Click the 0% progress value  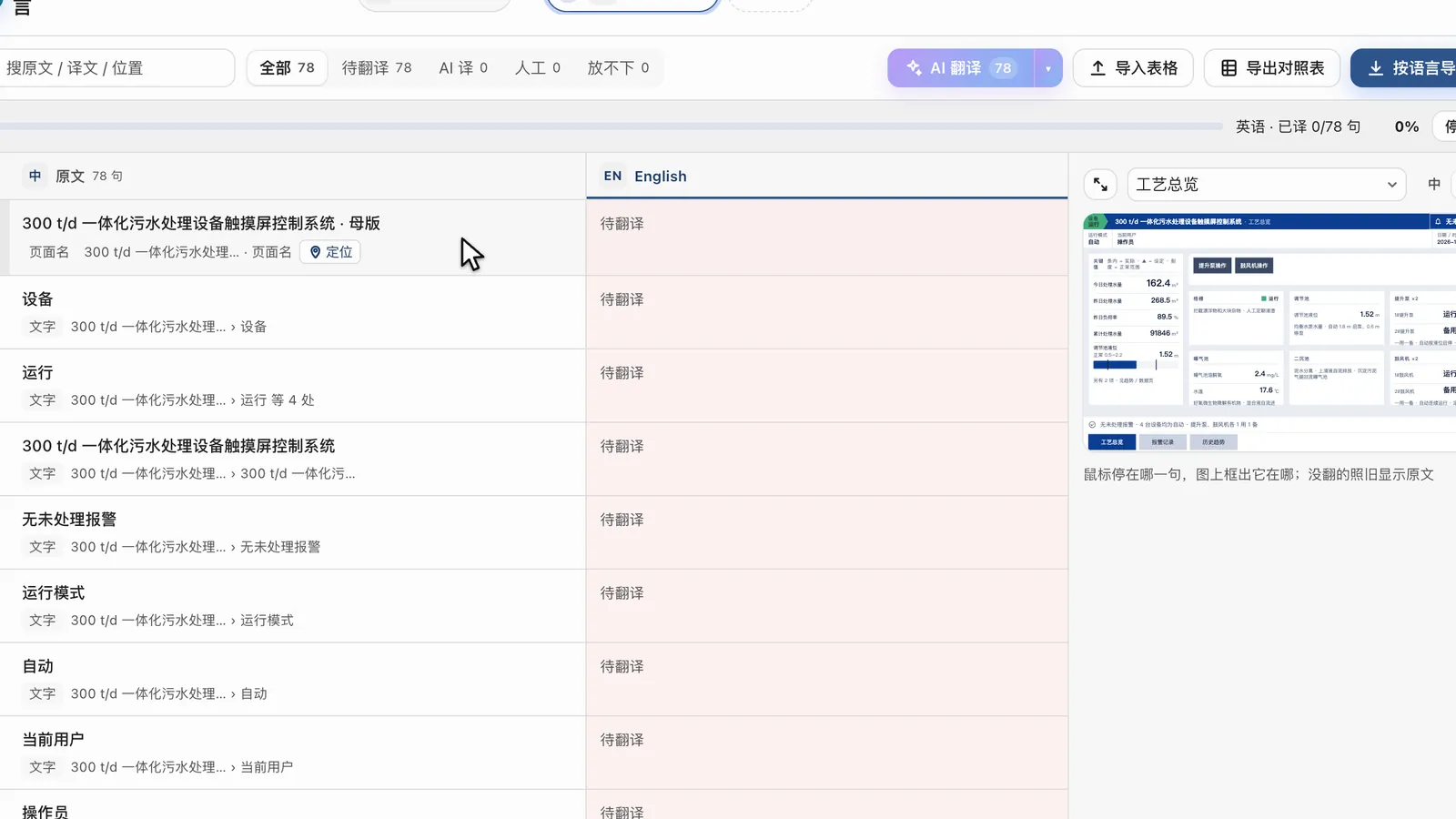(1407, 126)
